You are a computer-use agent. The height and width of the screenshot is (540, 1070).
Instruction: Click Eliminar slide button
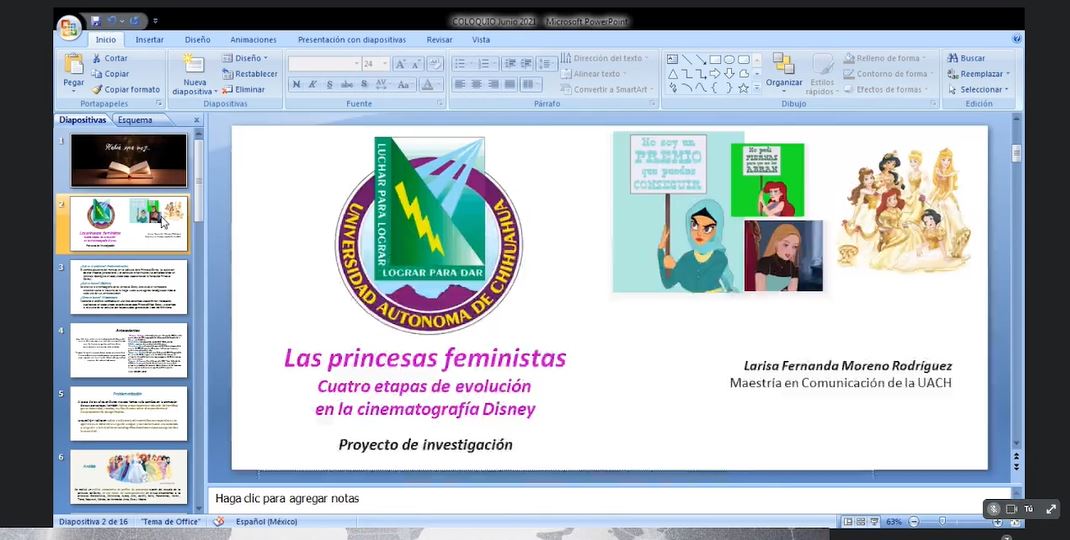[x=244, y=89]
